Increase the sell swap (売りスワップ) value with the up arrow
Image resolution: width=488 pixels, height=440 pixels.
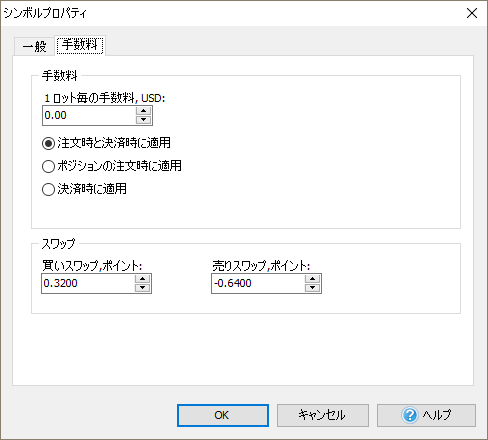coord(312,279)
